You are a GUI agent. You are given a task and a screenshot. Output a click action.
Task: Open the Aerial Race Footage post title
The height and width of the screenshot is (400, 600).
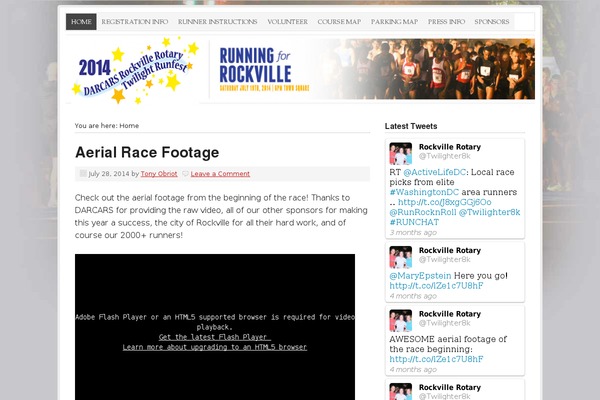click(x=147, y=152)
